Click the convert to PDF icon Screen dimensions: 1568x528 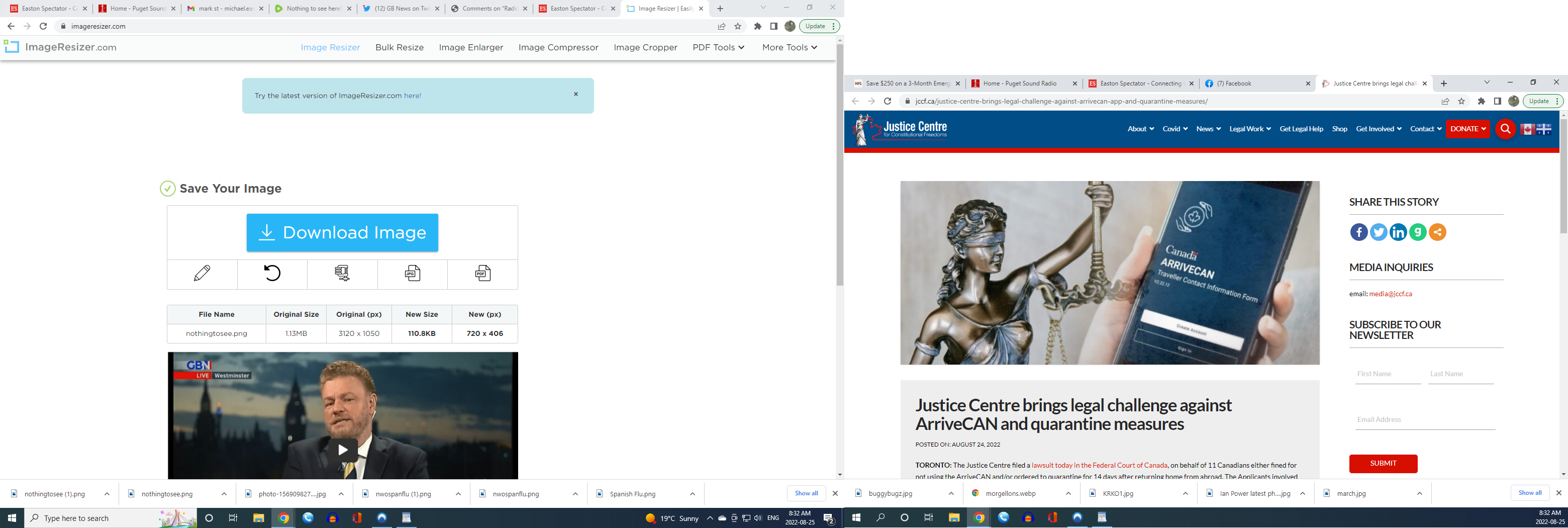[482, 274]
